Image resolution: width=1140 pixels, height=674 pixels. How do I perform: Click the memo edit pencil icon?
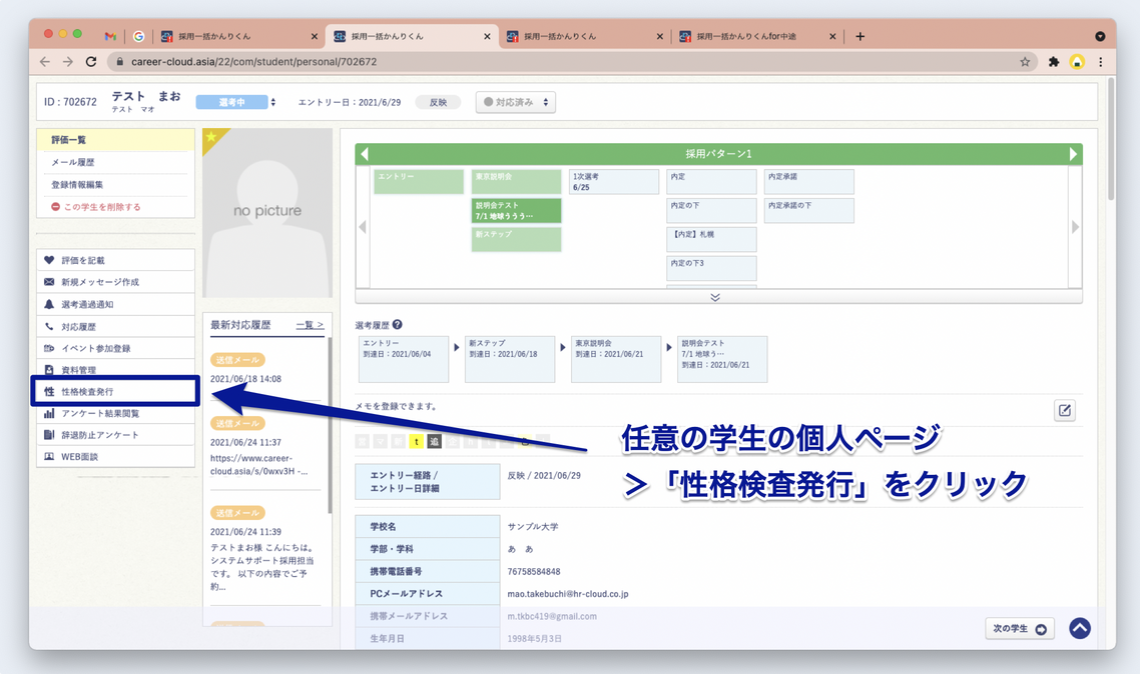coord(1064,410)
